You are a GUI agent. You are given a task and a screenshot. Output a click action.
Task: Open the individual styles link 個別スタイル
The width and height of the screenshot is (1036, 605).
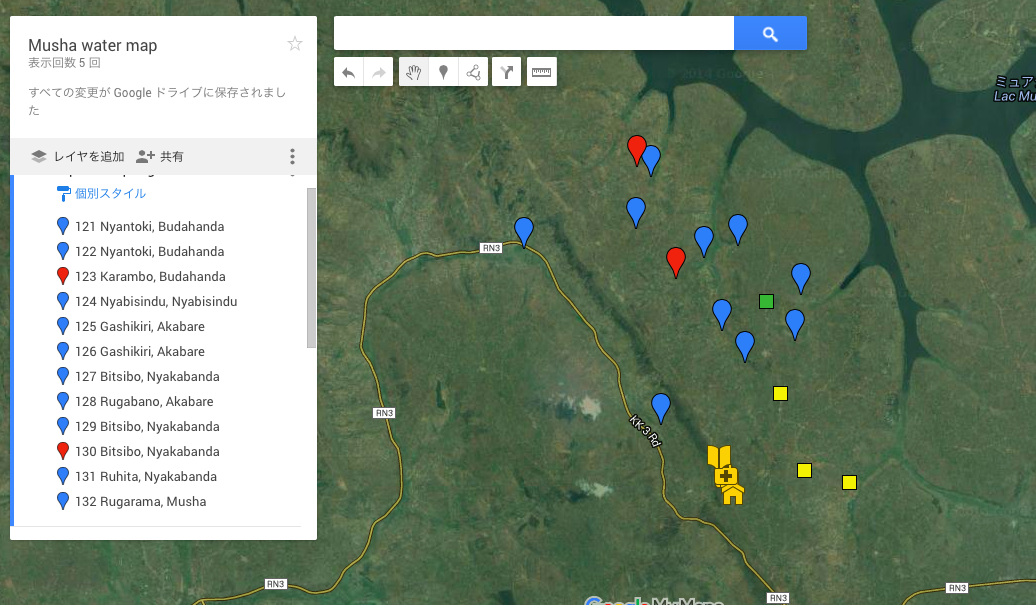click(x=102, y=194)
